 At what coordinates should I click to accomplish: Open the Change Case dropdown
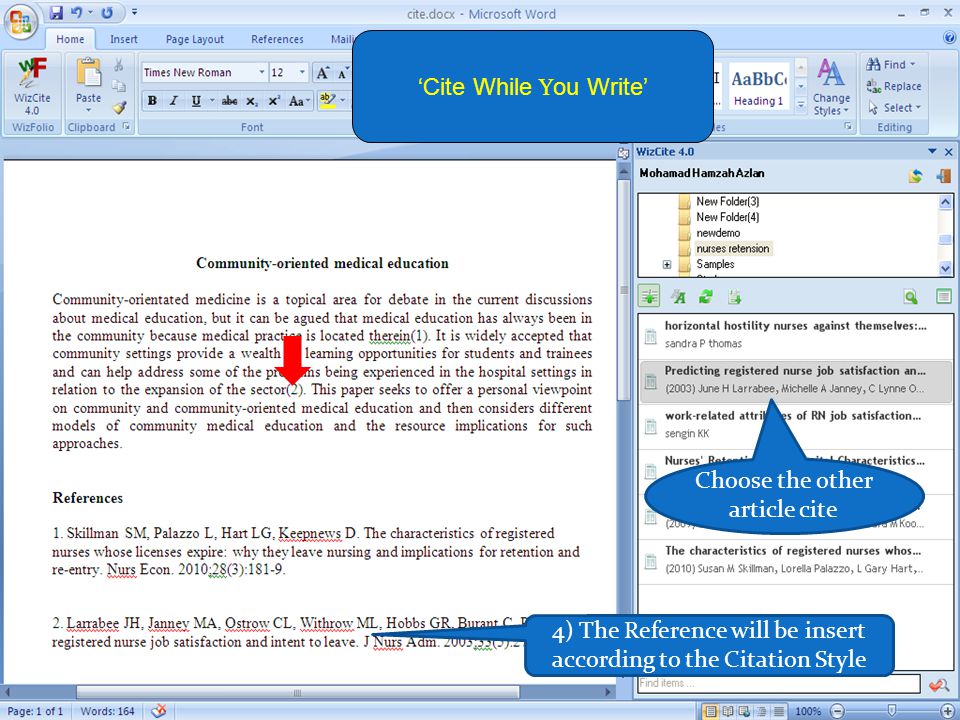tap(299, 101)
